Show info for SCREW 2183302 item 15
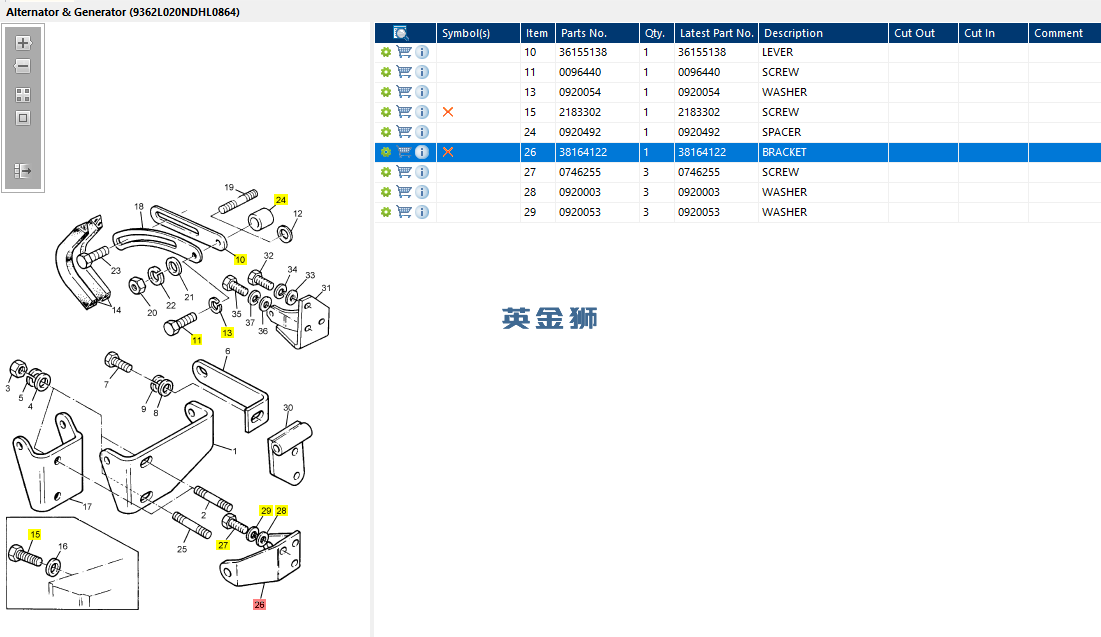The width and height of the screenshot is (1101, 637). coord(422,112)
